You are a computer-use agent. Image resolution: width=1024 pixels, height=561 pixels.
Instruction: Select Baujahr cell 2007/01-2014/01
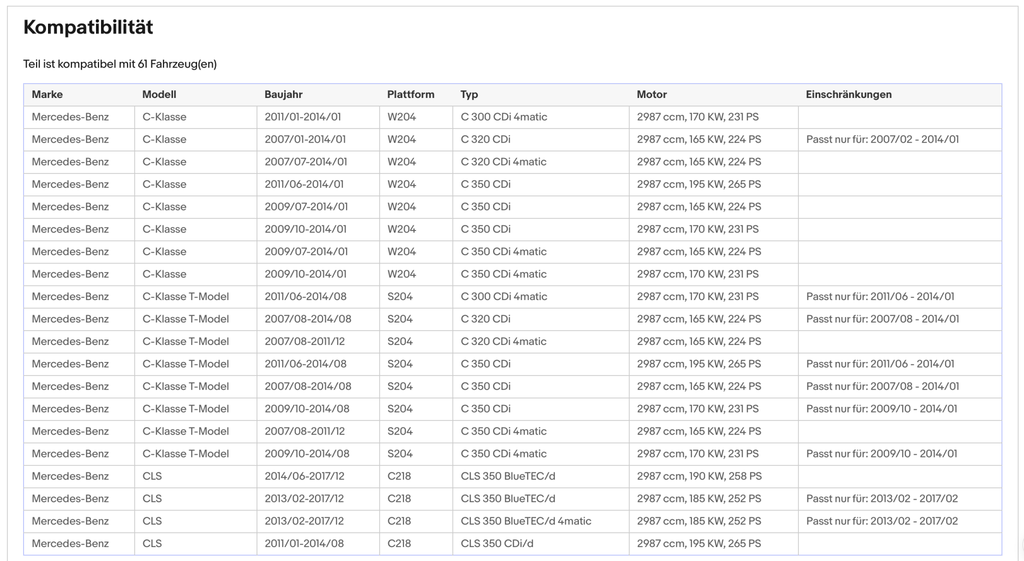tap(305, 139)
